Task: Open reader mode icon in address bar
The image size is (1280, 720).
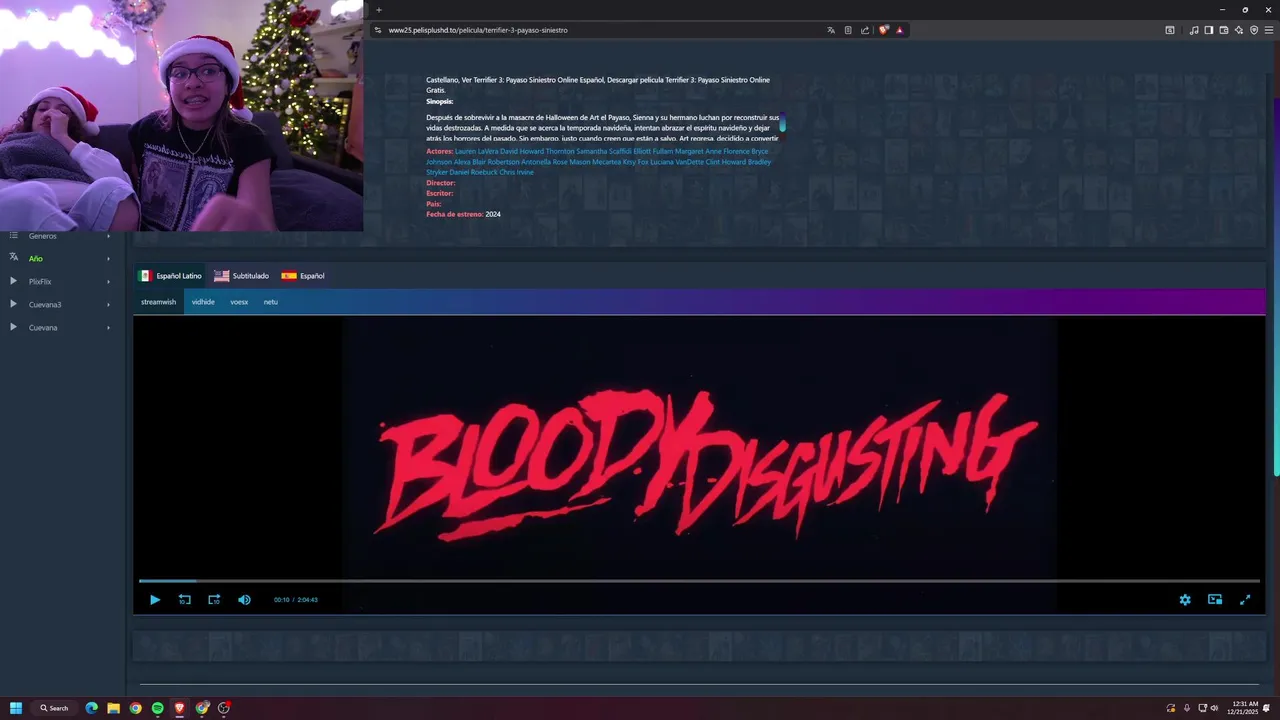Action: (848, 30)
